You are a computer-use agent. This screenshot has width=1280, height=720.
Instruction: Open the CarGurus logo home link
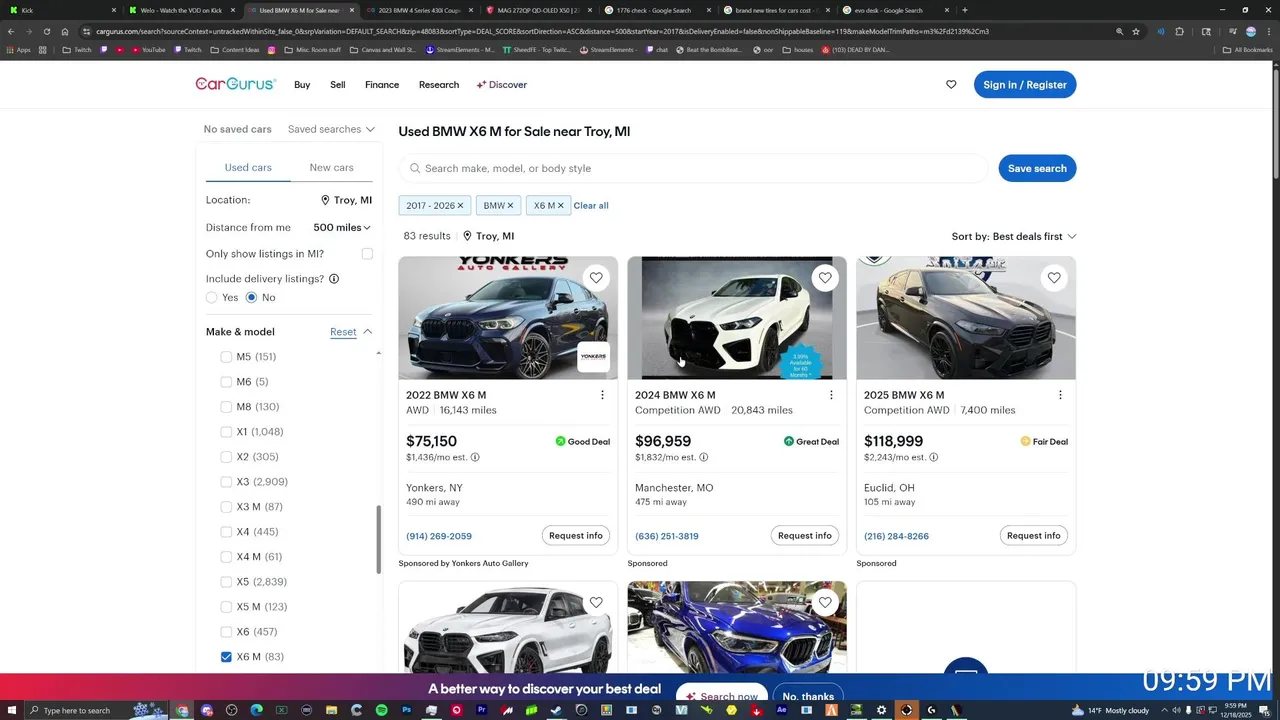pos(236,84)
